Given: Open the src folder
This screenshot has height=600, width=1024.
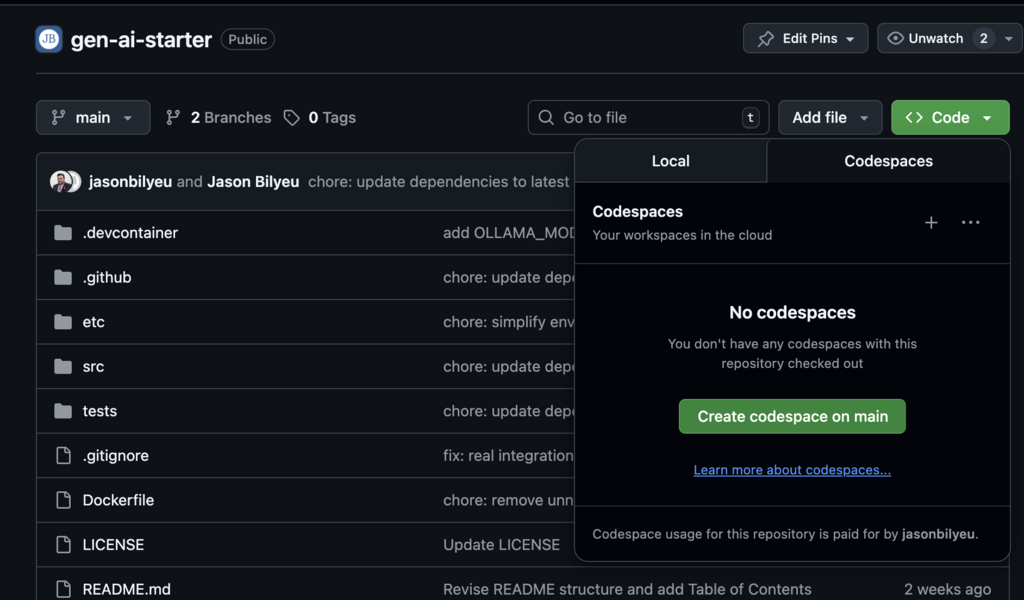Looking at the screenshot, I should coord(93,367).
